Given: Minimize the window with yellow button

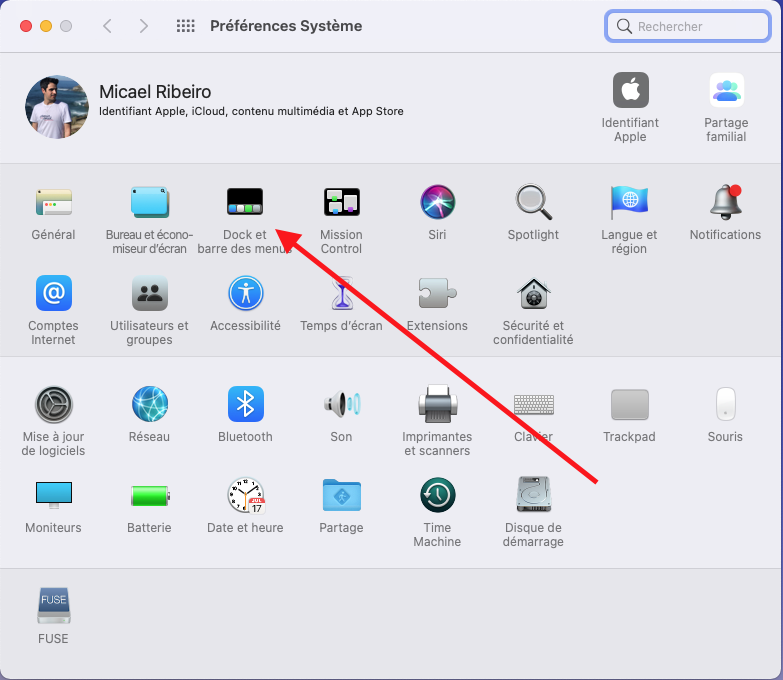Looking at the screenshot, I should pyautogui.click(x=46, y=26).
